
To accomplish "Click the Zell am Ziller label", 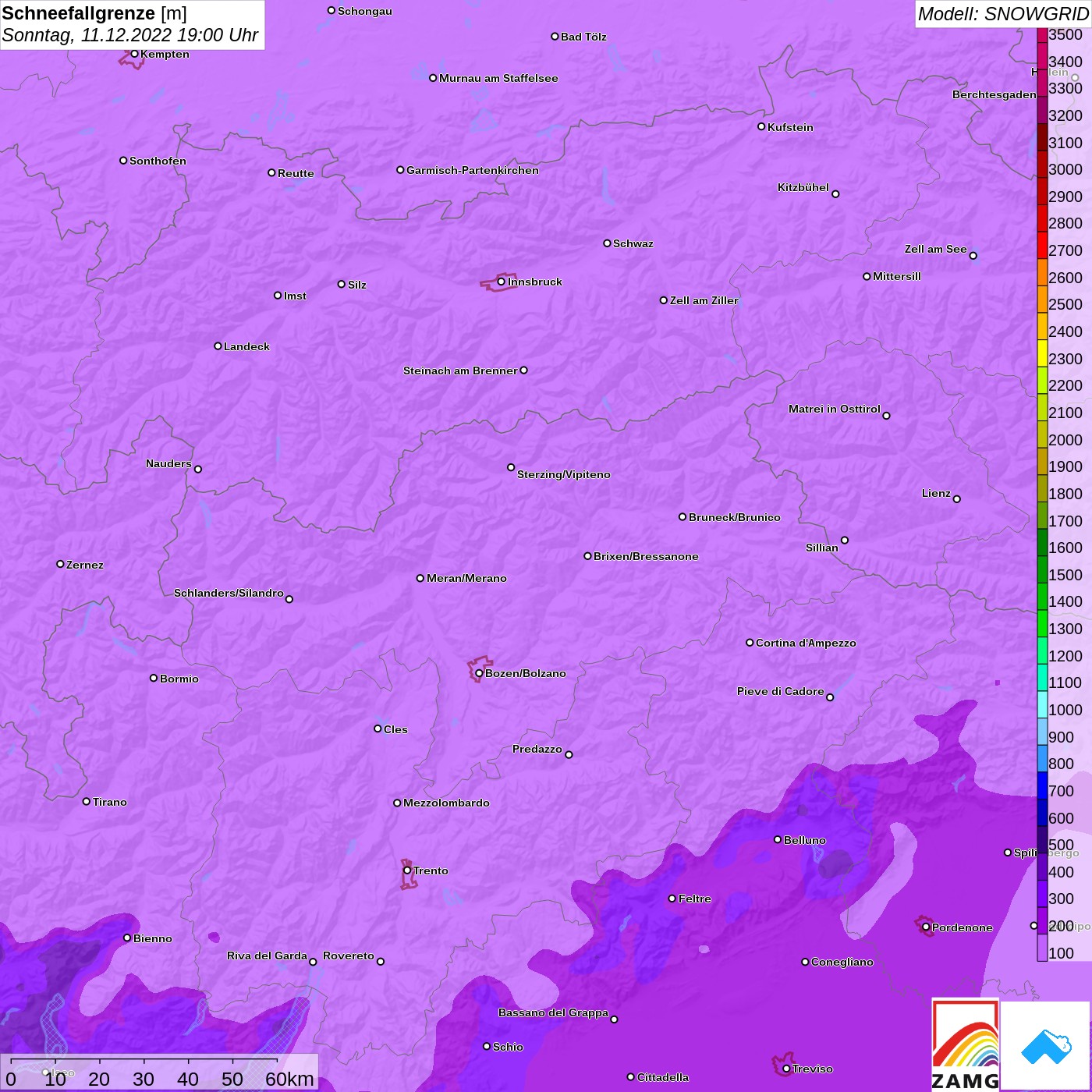I will 704,300.
